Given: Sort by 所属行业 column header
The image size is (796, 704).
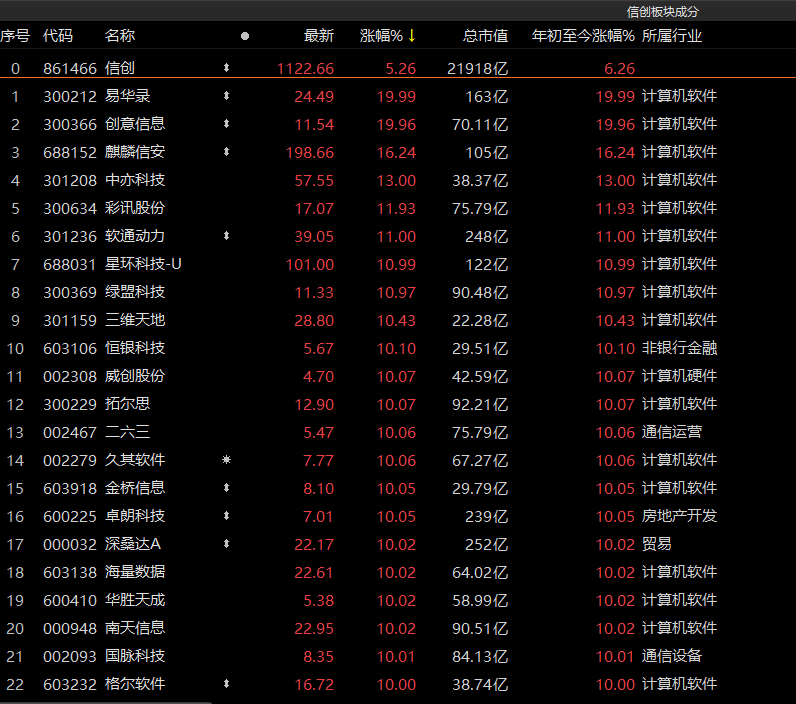Looking at the screenshot, I should (672, 36).
